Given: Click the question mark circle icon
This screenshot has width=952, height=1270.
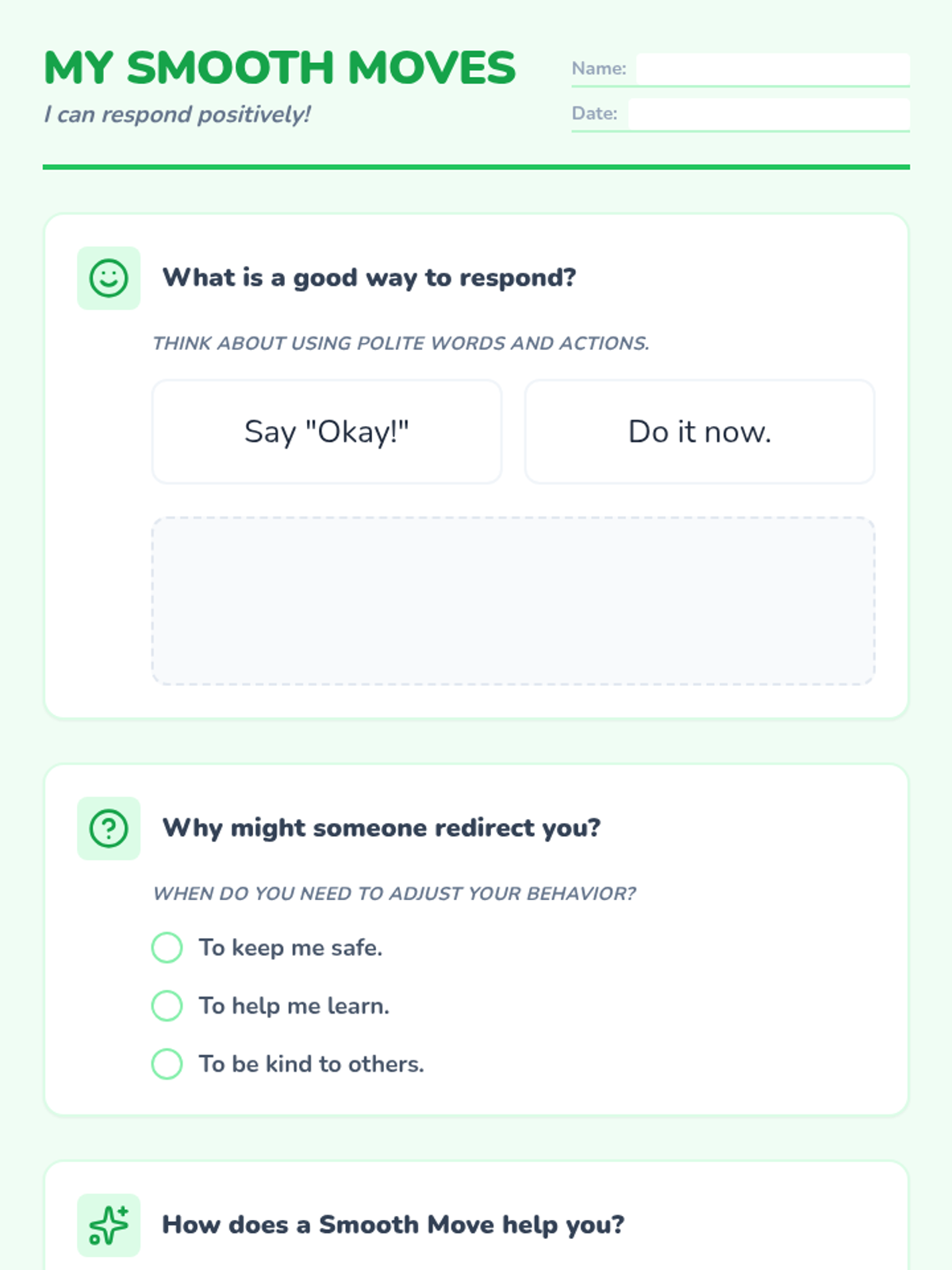Looking at the screenshot, I should tap(109, 829).
